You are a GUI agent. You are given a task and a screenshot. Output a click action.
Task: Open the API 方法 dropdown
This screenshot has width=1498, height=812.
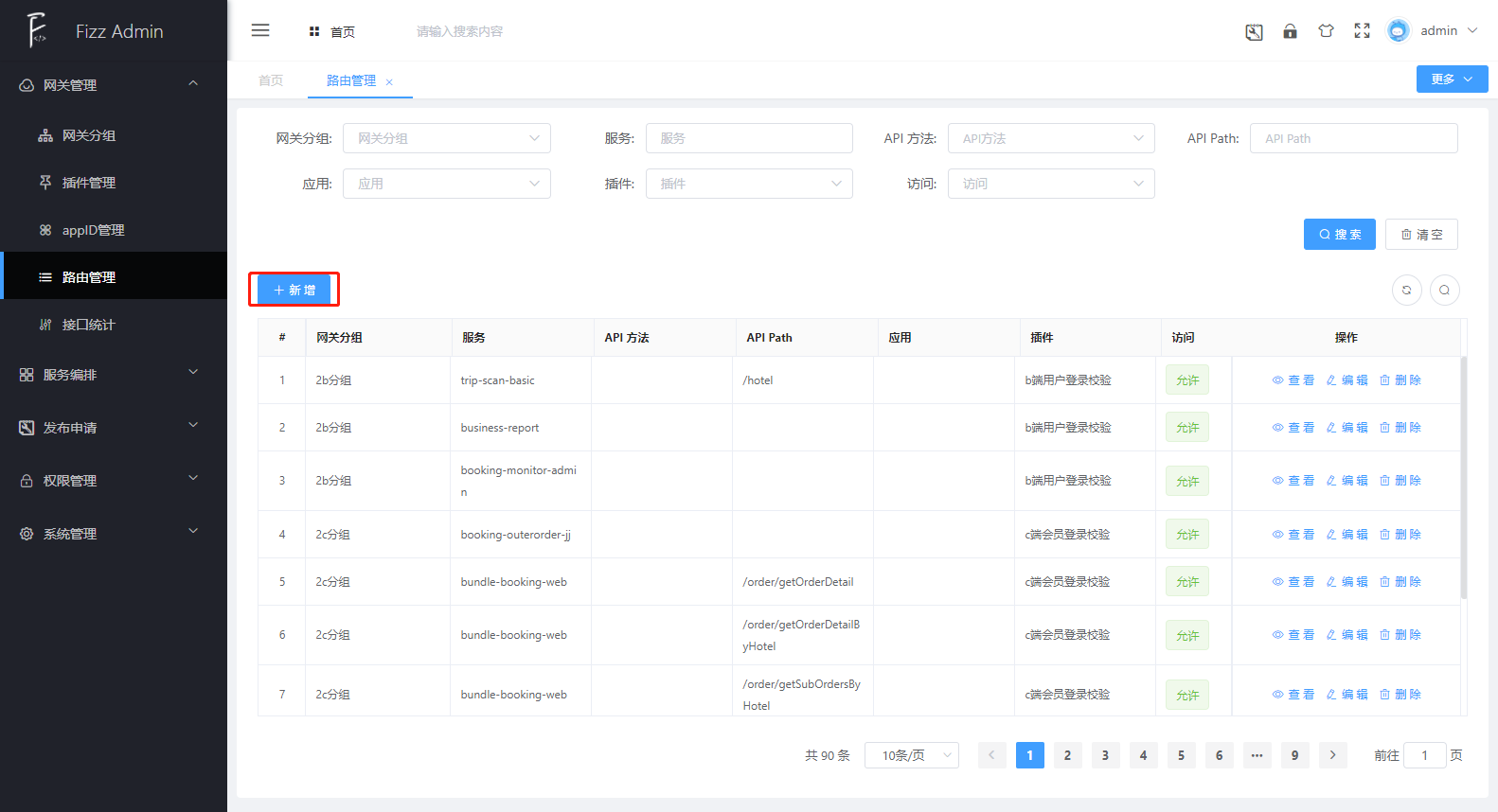(1051, 138)
